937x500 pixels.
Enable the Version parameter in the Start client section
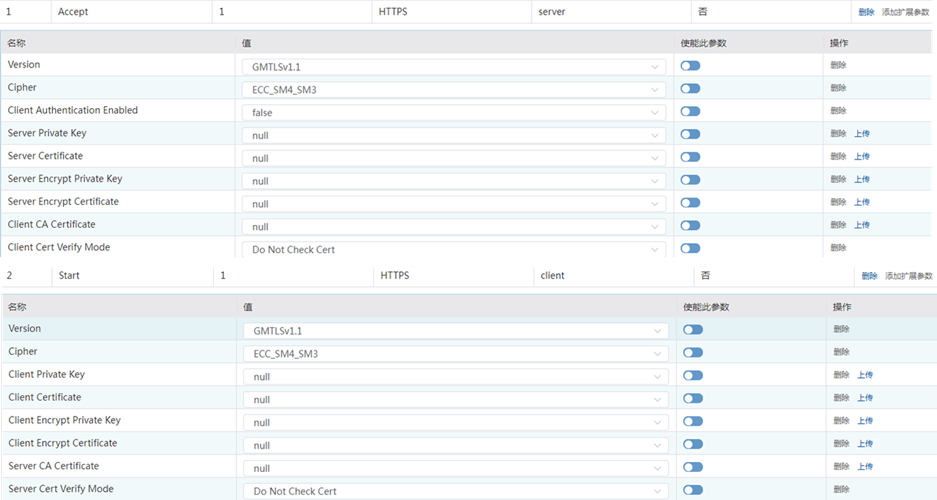(x=693, y=330)
